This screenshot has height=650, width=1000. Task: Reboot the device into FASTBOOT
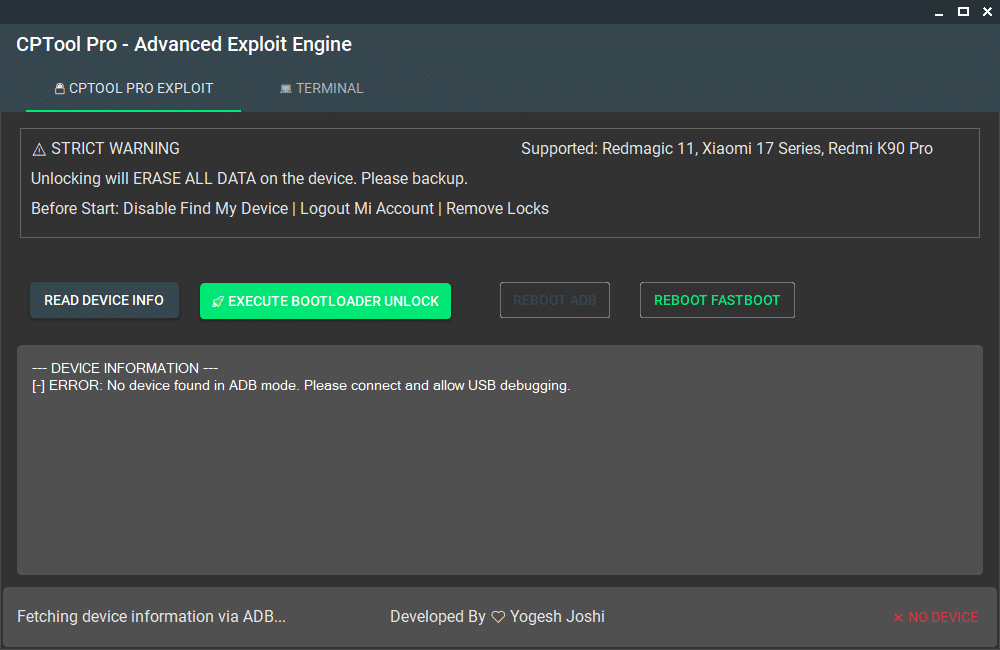pyautogui.click(x=717, y=300)
